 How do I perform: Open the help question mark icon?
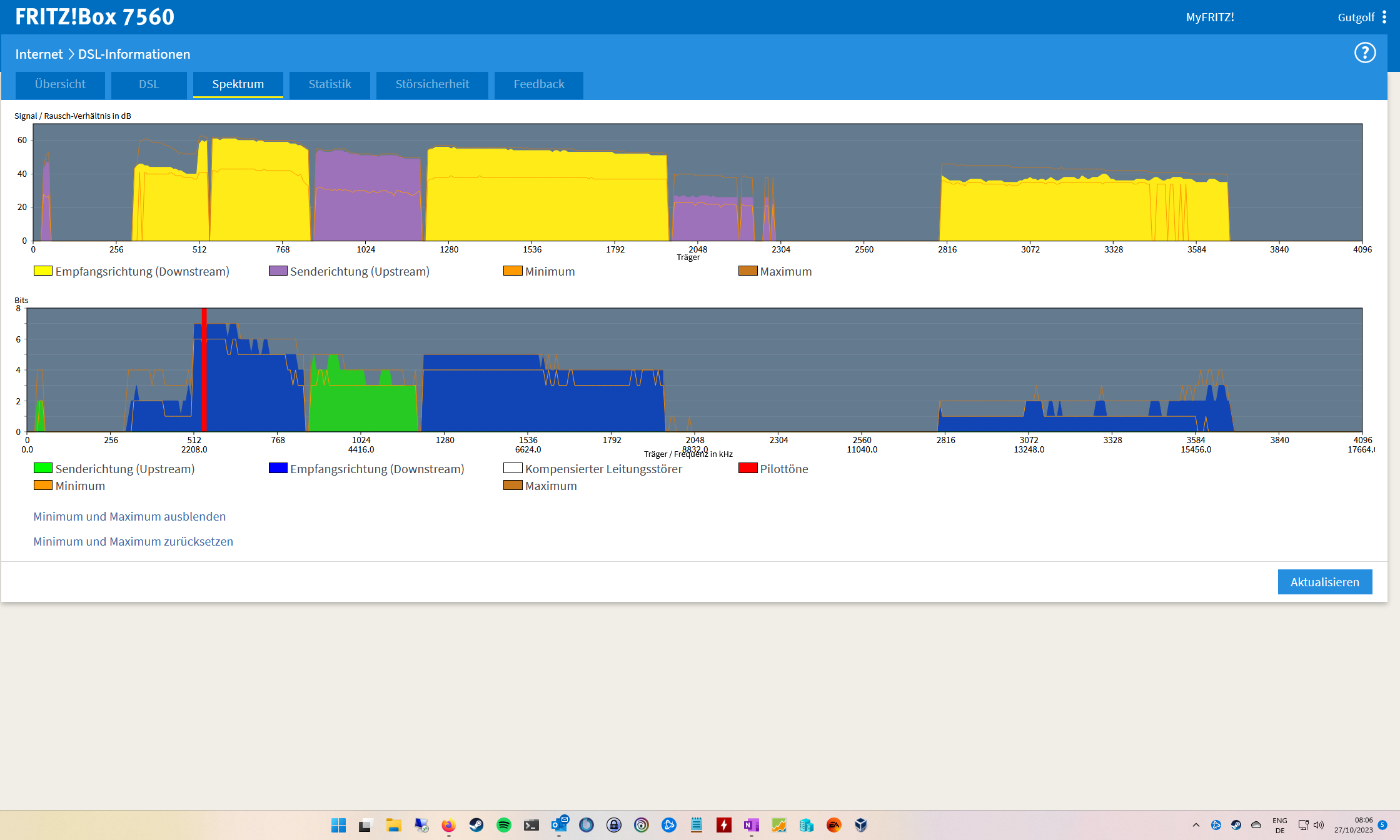[x=1364, y=53]
